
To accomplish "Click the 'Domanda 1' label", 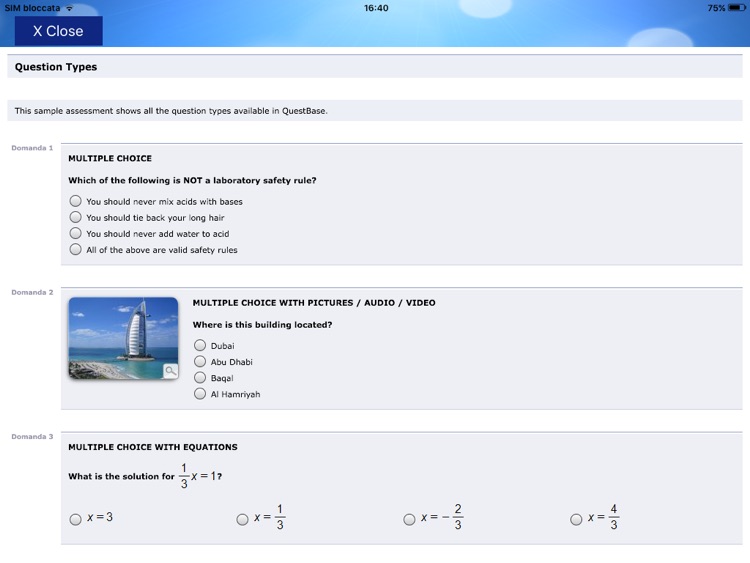I will [x=32, y=148].
